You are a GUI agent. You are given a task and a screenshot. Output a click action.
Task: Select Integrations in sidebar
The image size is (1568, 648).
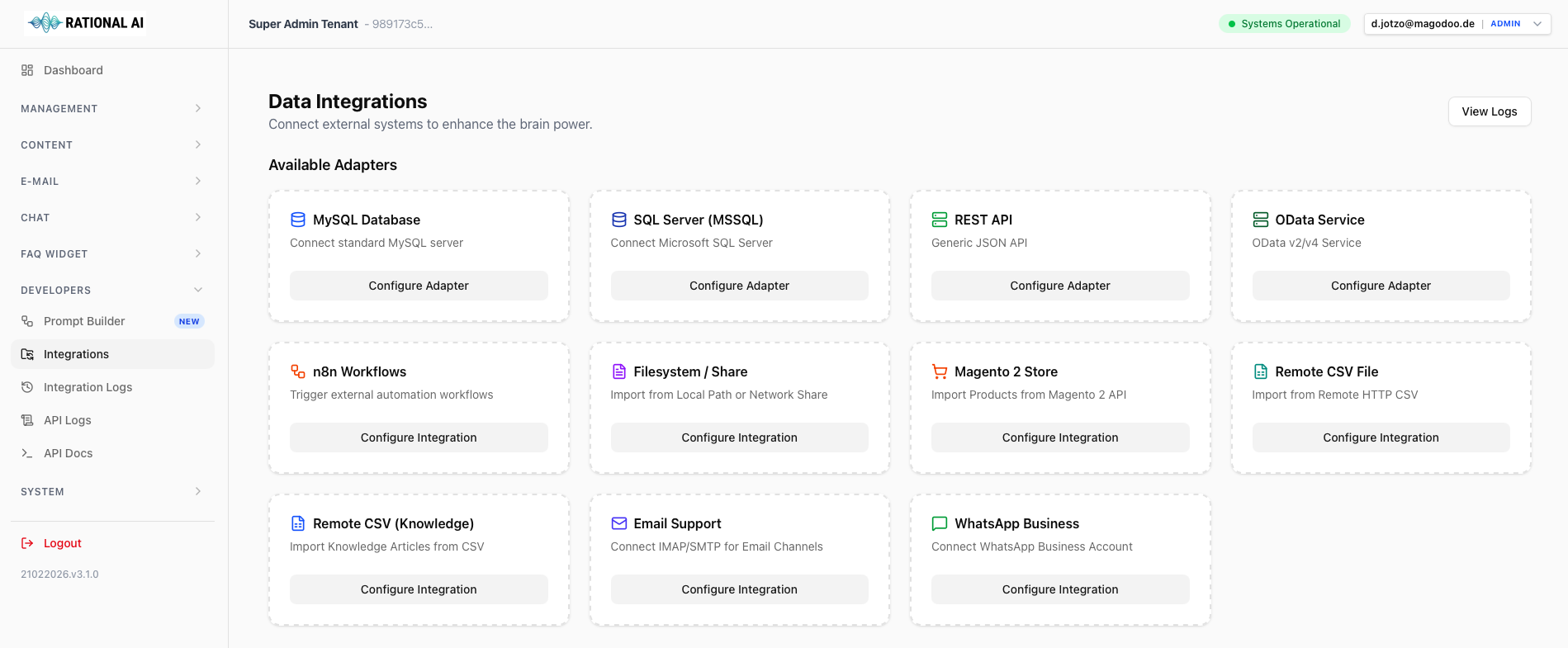point(112,354)
